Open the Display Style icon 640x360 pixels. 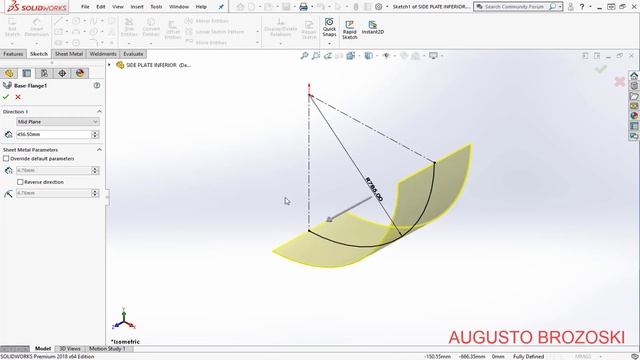click(x=369, y=56)
